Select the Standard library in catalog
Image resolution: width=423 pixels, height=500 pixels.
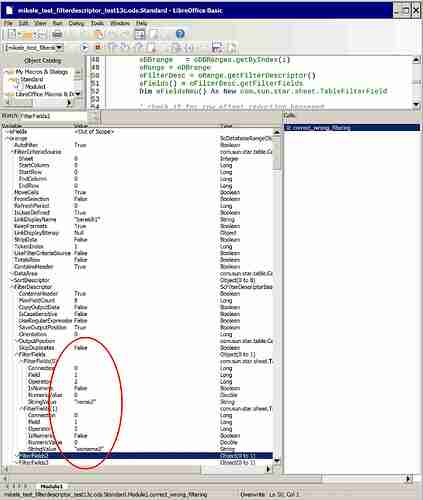tap(32, 79)
